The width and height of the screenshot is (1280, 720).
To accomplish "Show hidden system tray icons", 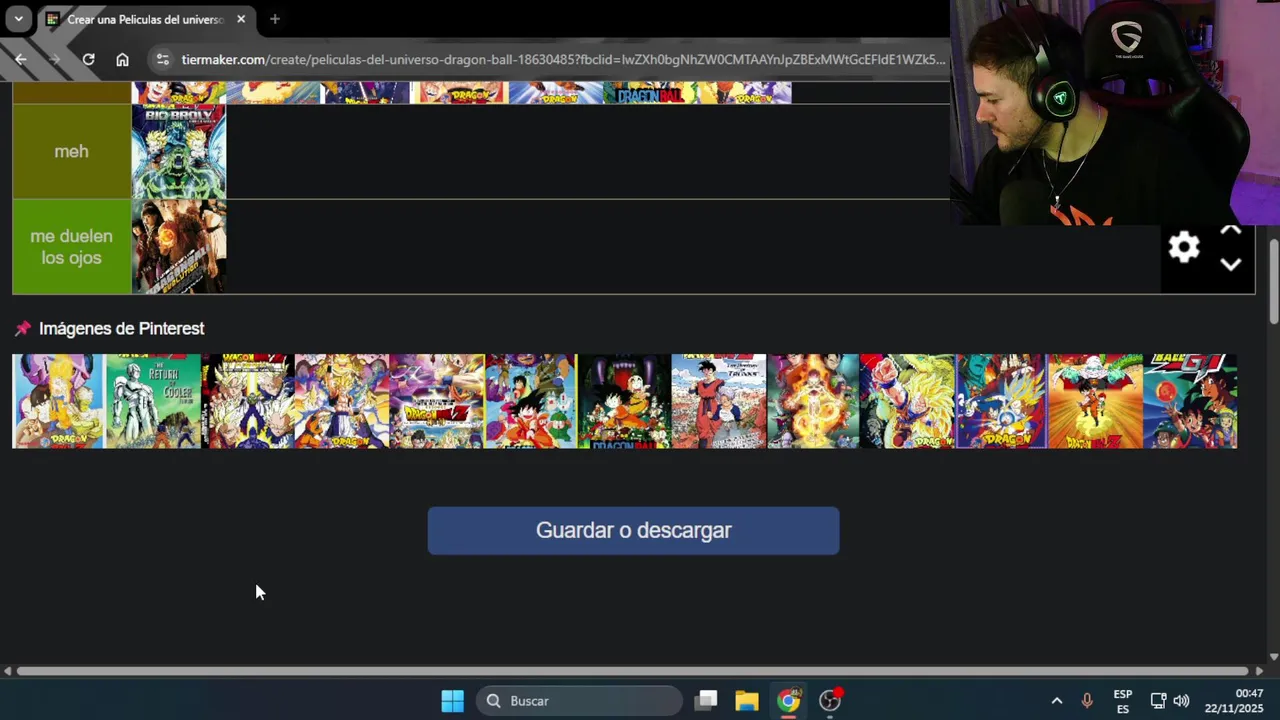I will click(x=1056, y=701).
